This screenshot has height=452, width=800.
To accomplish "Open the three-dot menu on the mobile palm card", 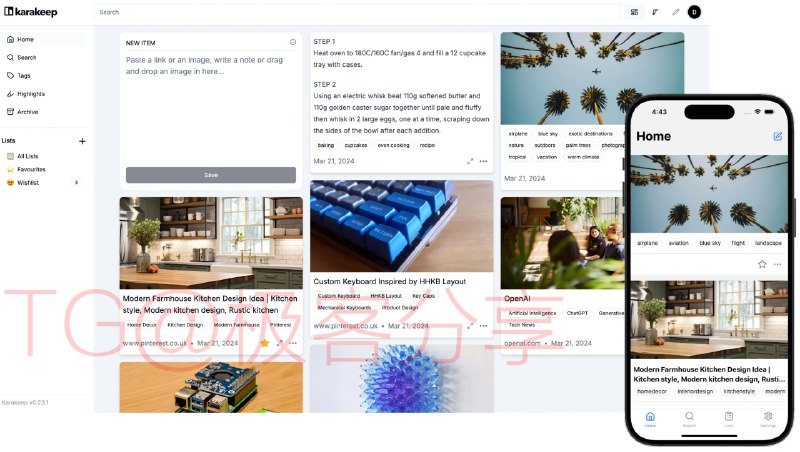I will [777, 264].
